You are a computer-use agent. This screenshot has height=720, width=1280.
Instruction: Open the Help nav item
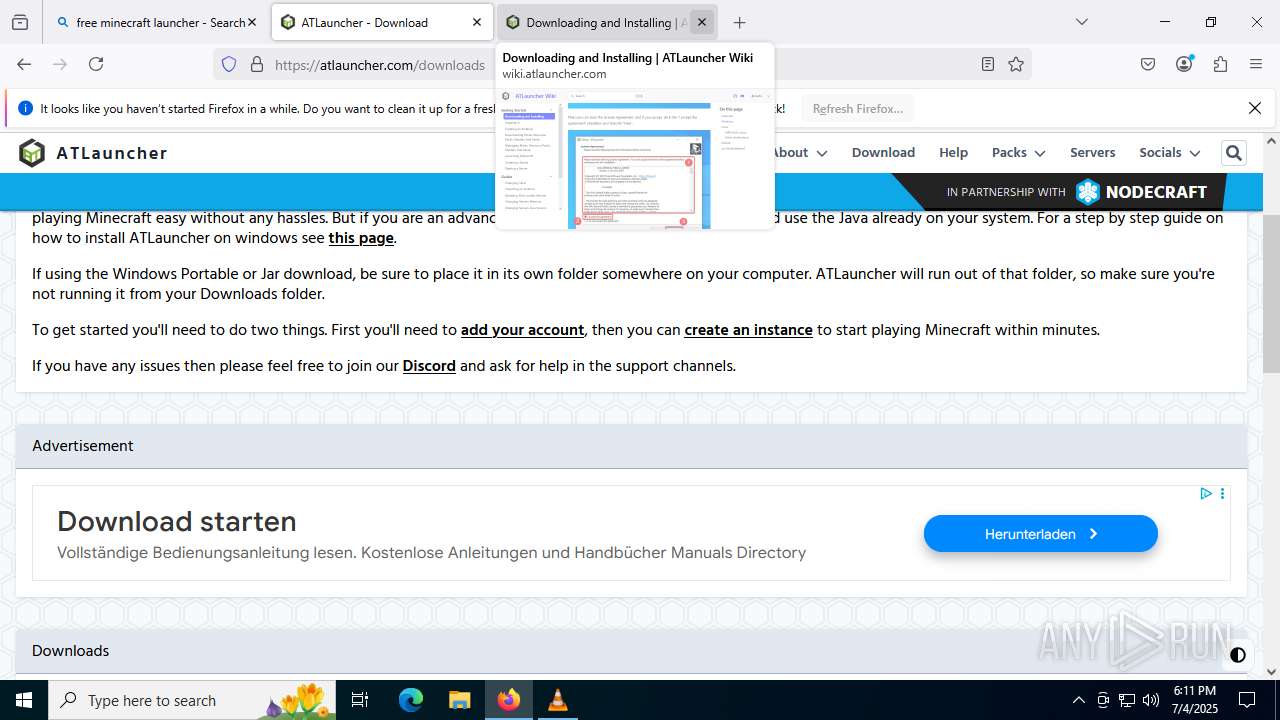953,152
